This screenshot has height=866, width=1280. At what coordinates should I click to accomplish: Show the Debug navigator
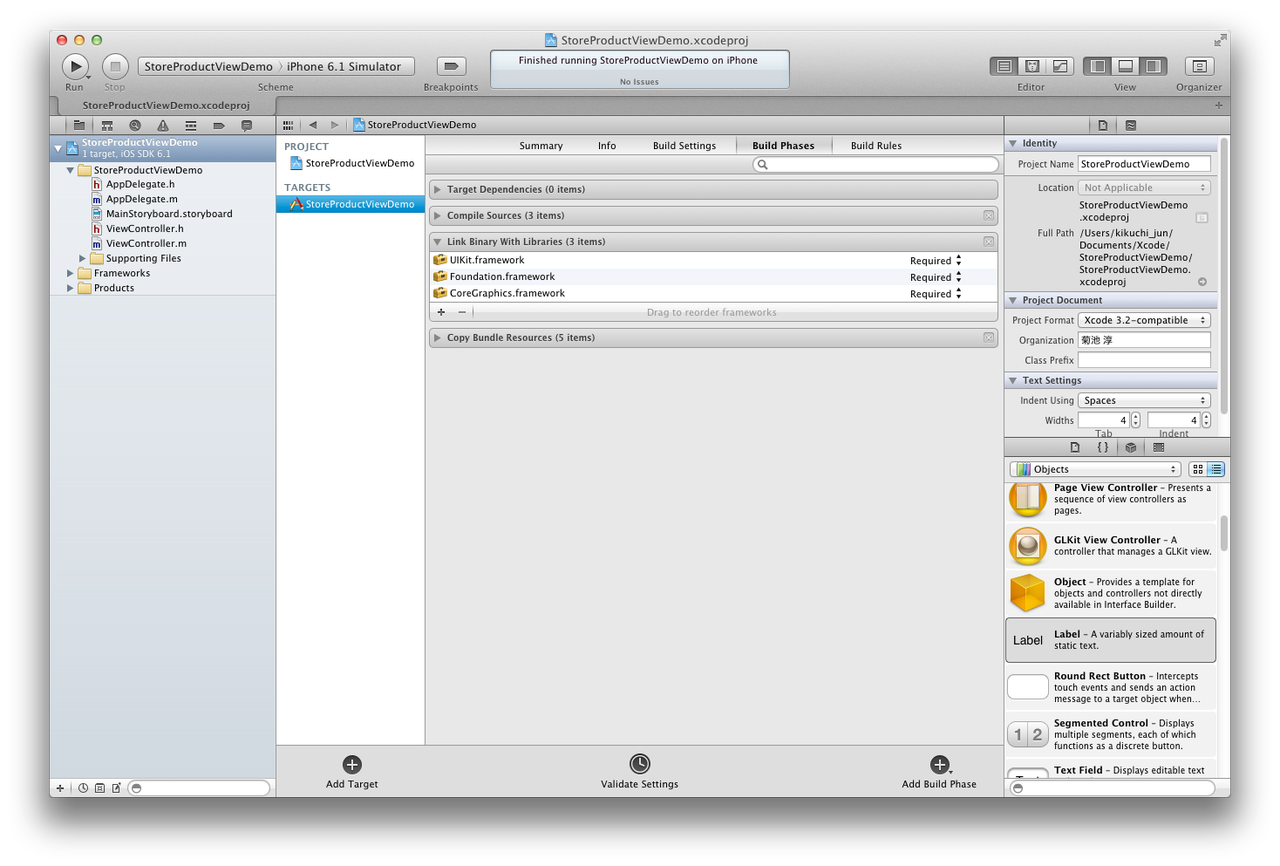(190, 125)
